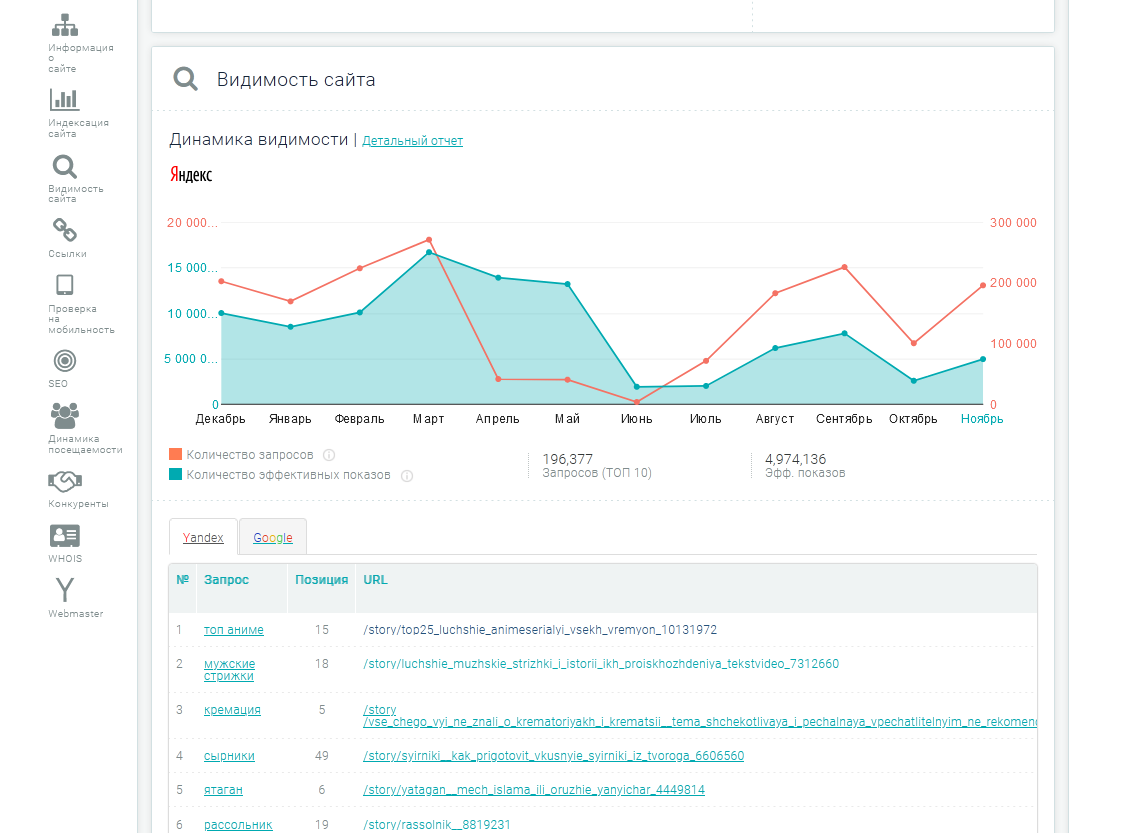Screen dimensions: 1136x833
Task: Open the site information sitemap icon
Action: coord(65,26)
